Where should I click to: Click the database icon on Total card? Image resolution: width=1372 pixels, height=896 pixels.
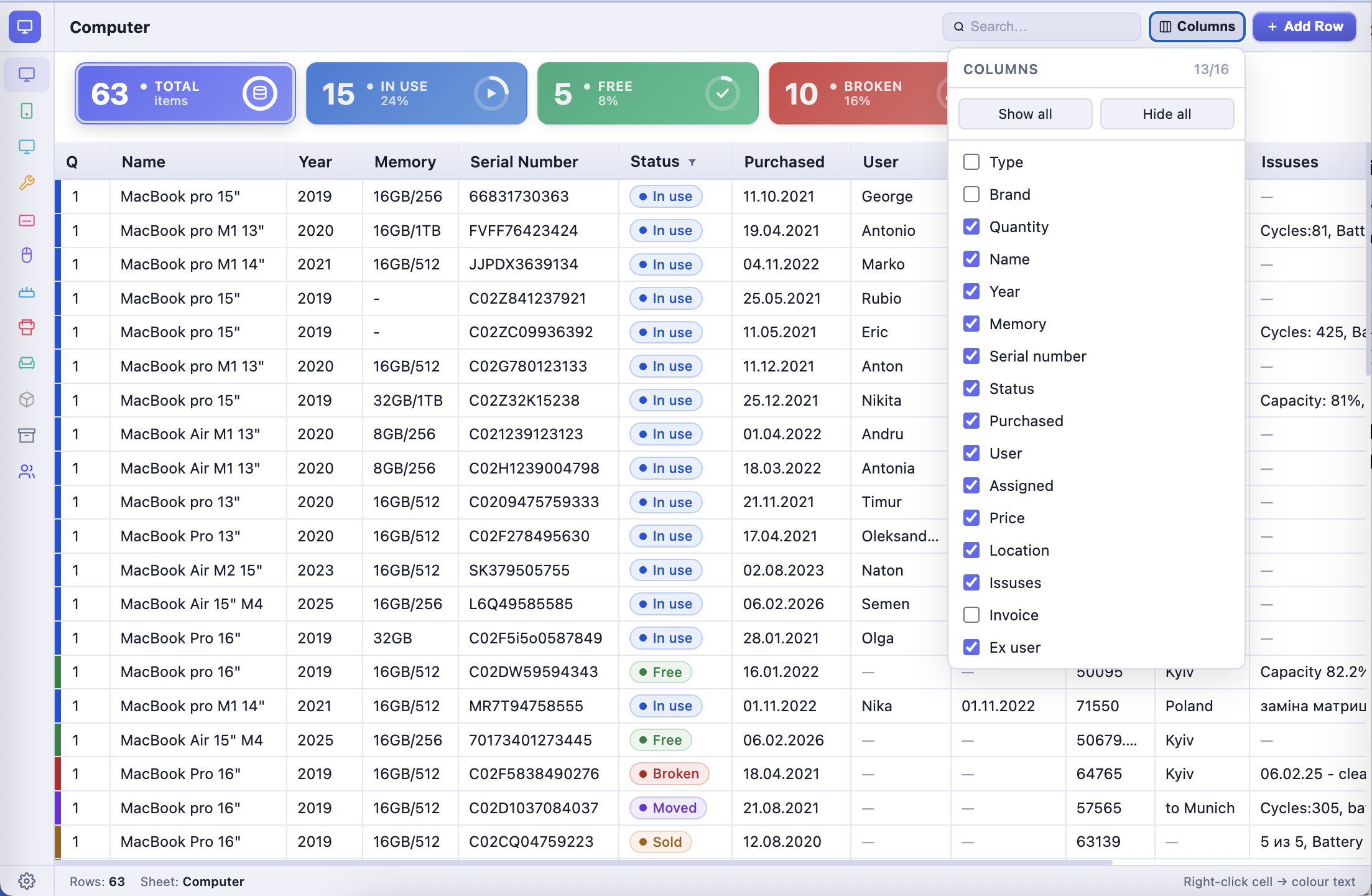pos(259,93)
